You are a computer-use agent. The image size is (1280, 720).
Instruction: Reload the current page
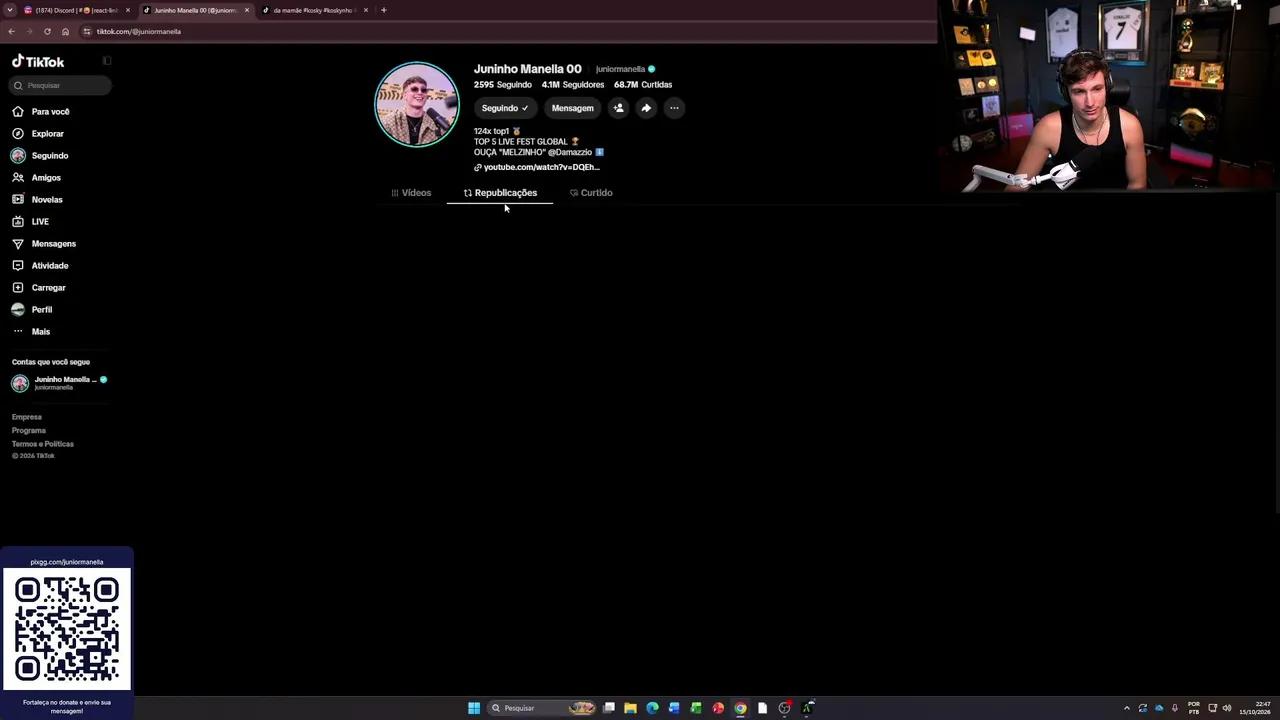point(47,31)
